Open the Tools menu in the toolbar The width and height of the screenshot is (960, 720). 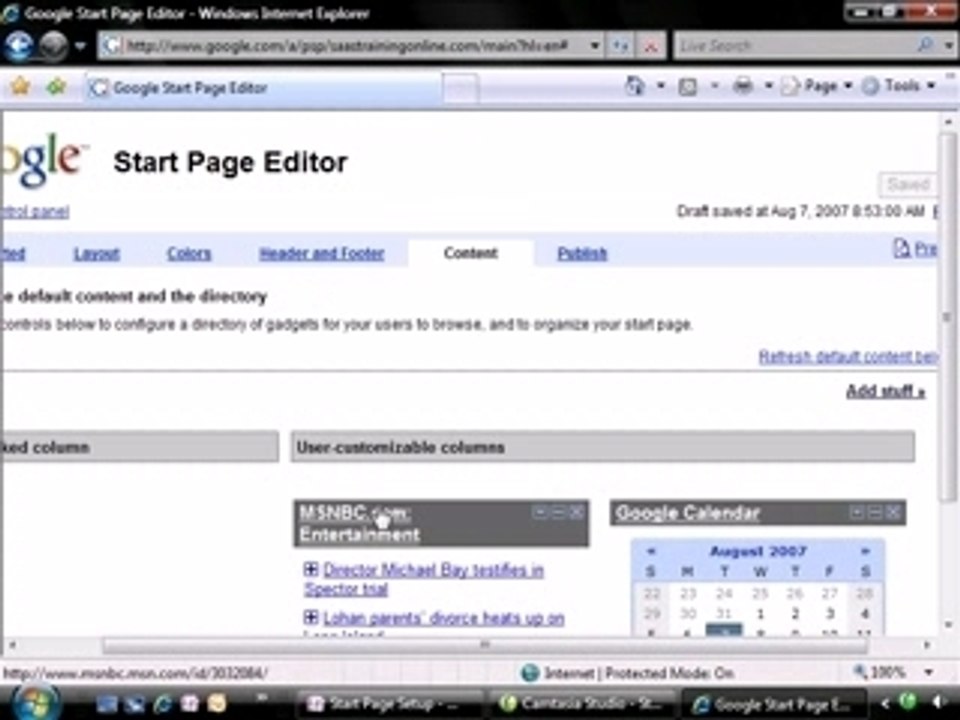899,86
